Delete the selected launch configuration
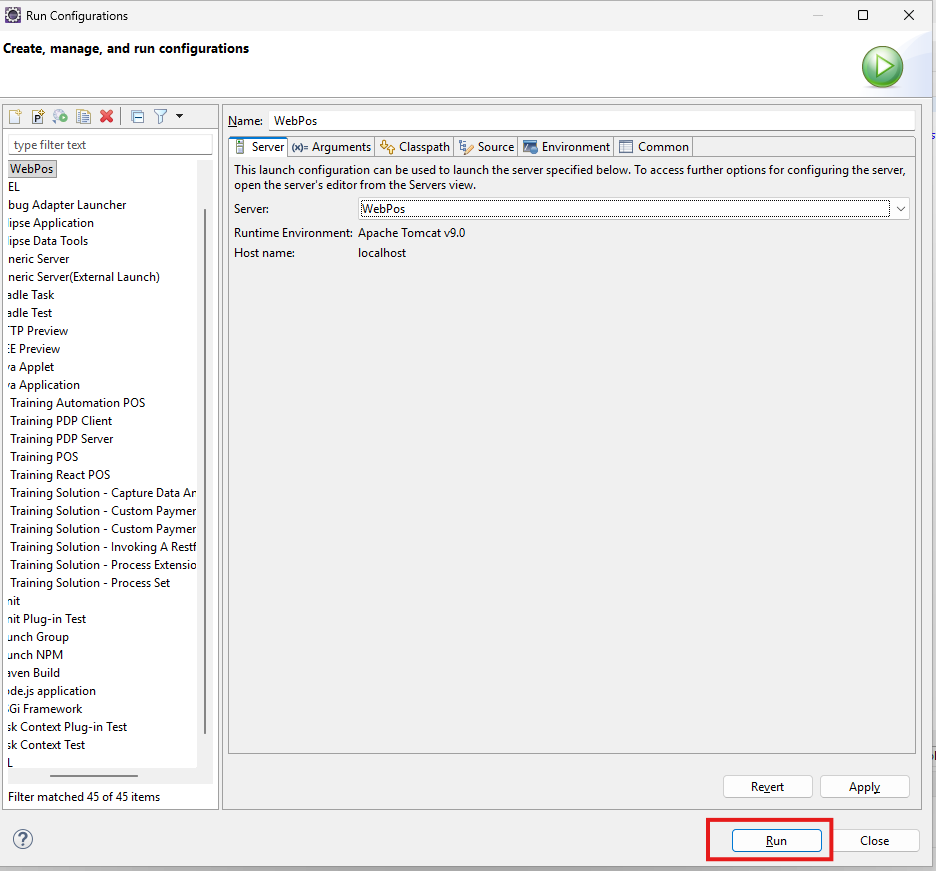This screenshot has height=871, width=936. [107, 117]
